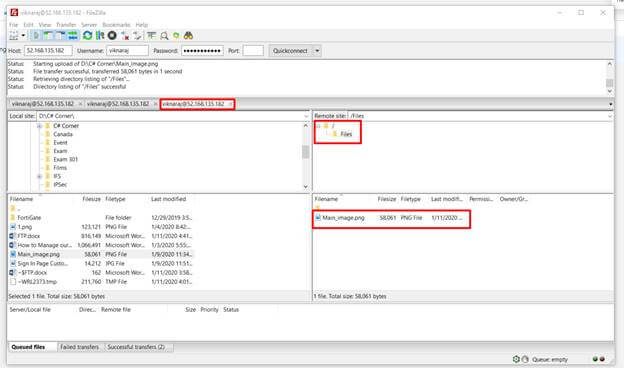Select the third highlighted connection tab

tap(193, 104)
